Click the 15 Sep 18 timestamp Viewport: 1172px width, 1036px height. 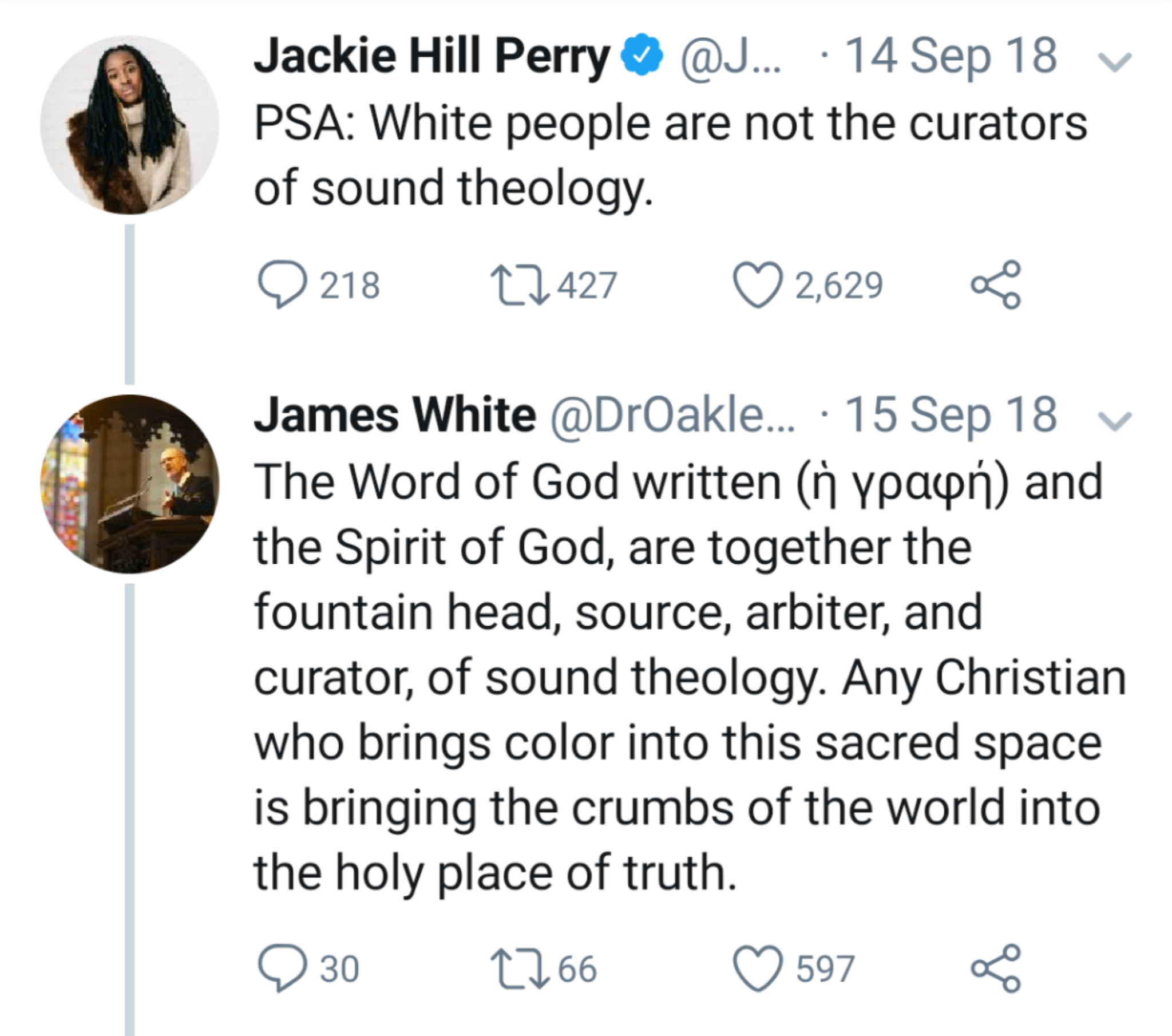(x=951, y=416)
